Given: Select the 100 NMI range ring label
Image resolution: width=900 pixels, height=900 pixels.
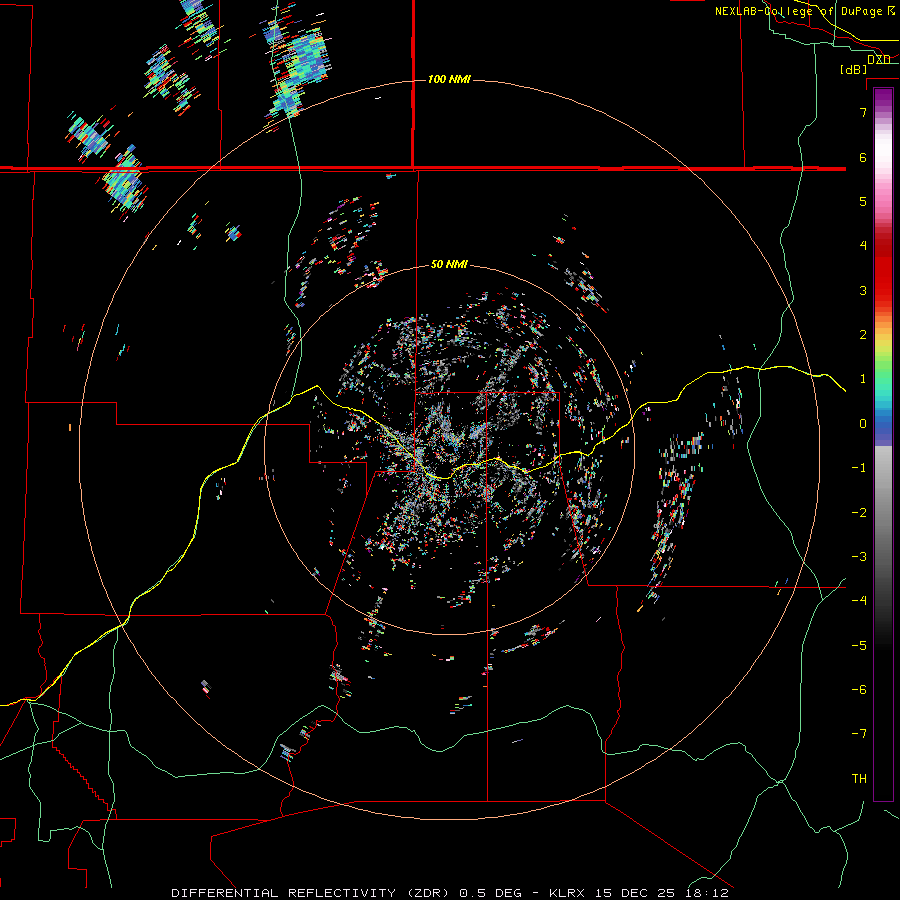Looking at the screenshot, I should pos(449,79).
